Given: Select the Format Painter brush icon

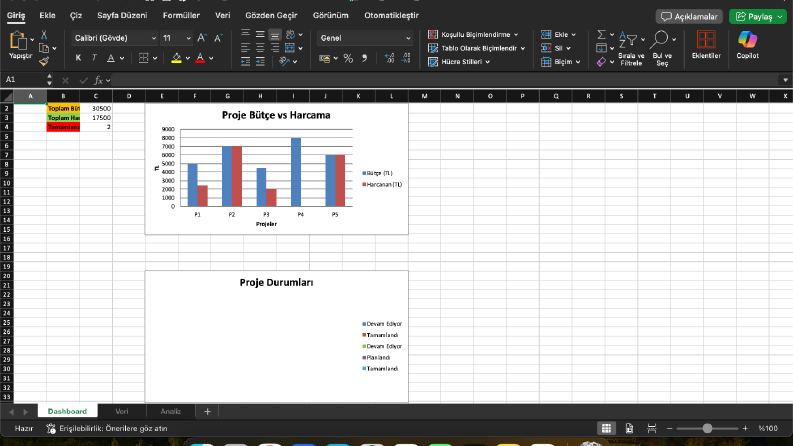Looking at the screenshot, I should click(44, 62).
